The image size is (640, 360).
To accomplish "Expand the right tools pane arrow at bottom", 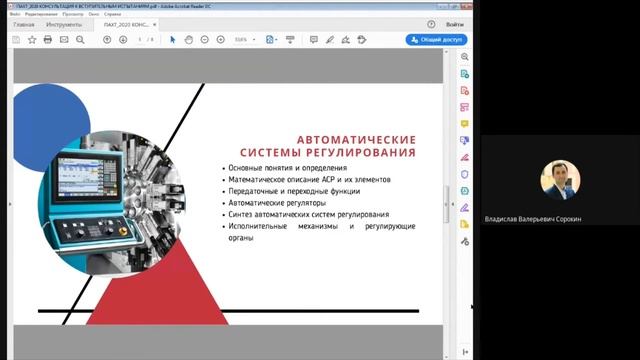I will pyautogui.click(x=465, y=352).
